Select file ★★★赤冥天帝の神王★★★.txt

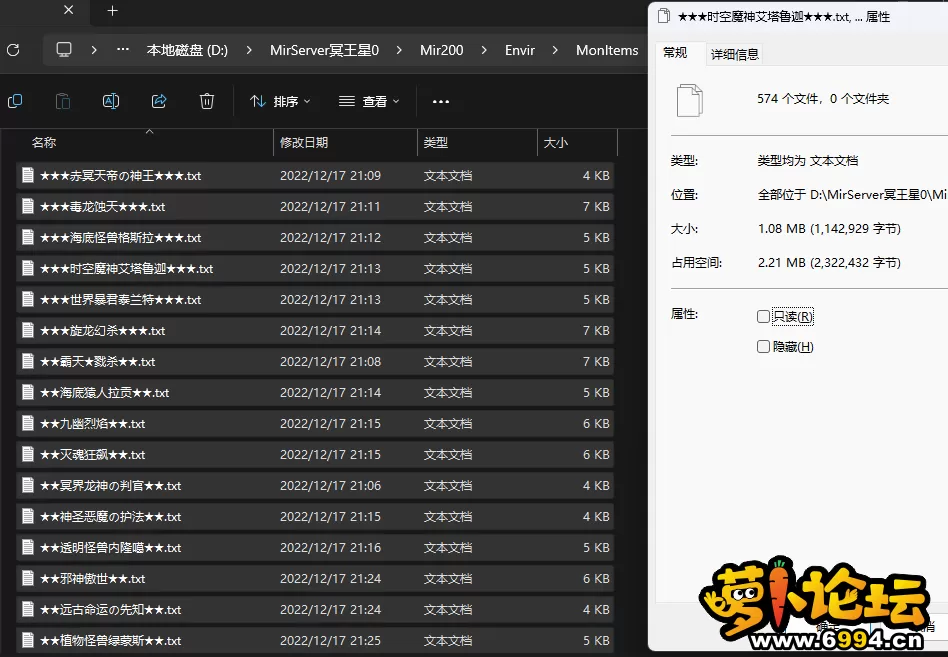[x=315, y=176]
